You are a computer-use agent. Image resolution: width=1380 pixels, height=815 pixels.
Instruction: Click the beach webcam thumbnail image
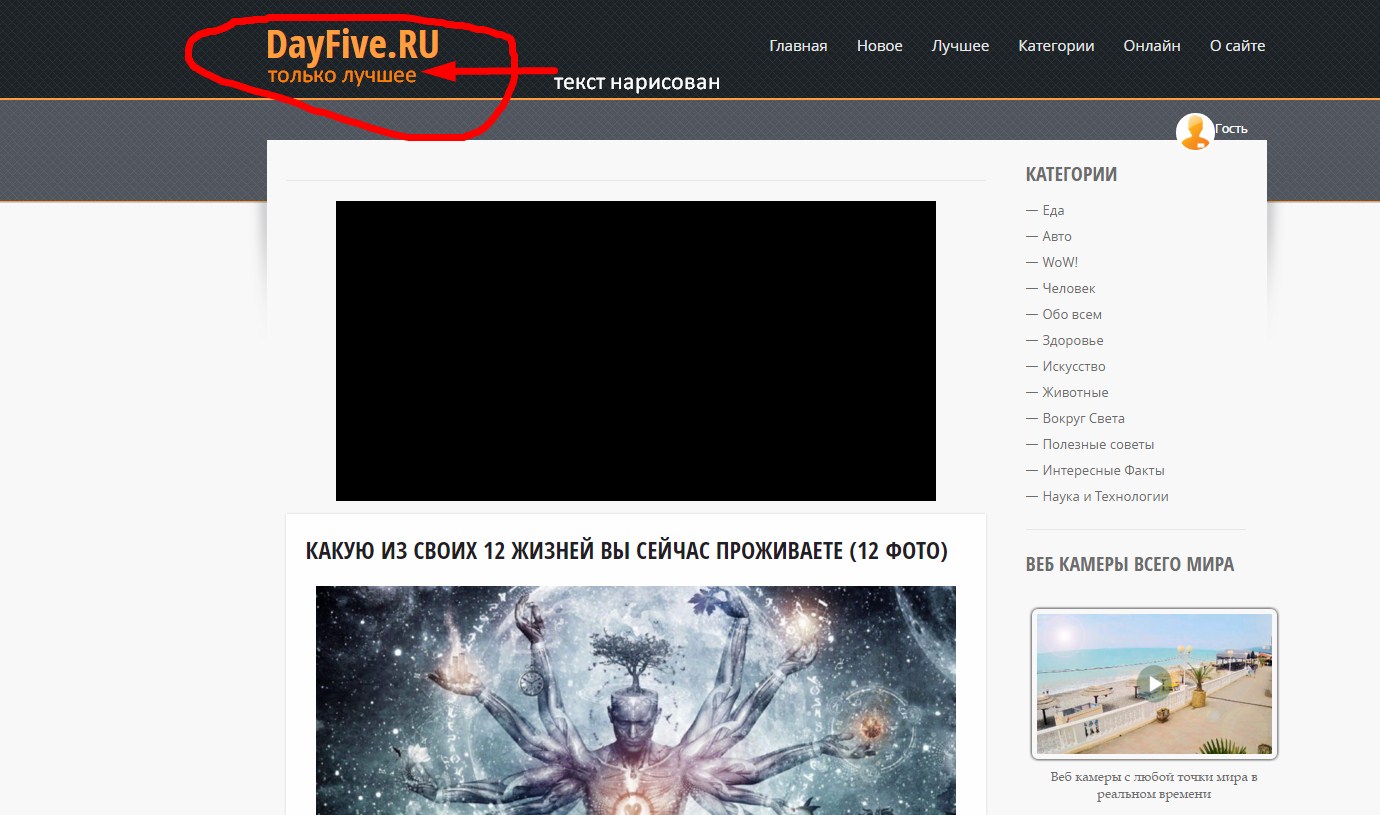point(1155,684)
